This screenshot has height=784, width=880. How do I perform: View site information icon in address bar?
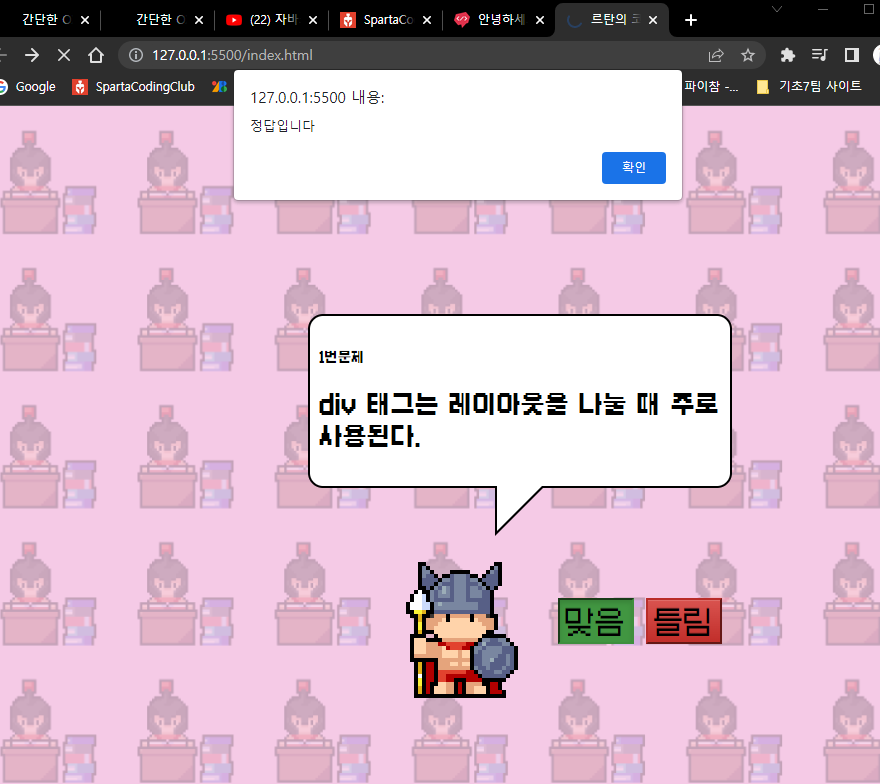click(136, 55)
